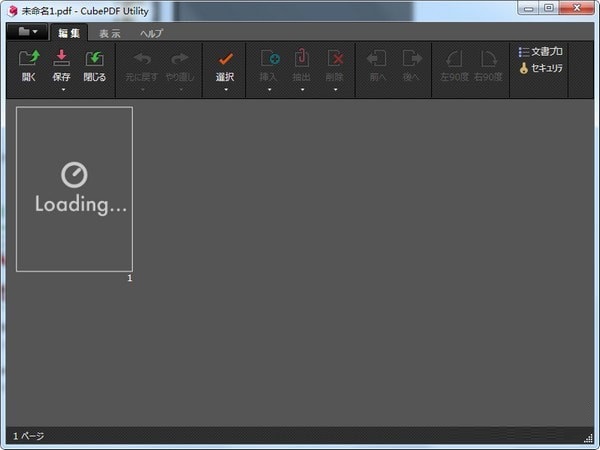Expand the Delete (削除) dropdown arrow
The height and width of the screenshot is (450, 600).
point(336,90)
